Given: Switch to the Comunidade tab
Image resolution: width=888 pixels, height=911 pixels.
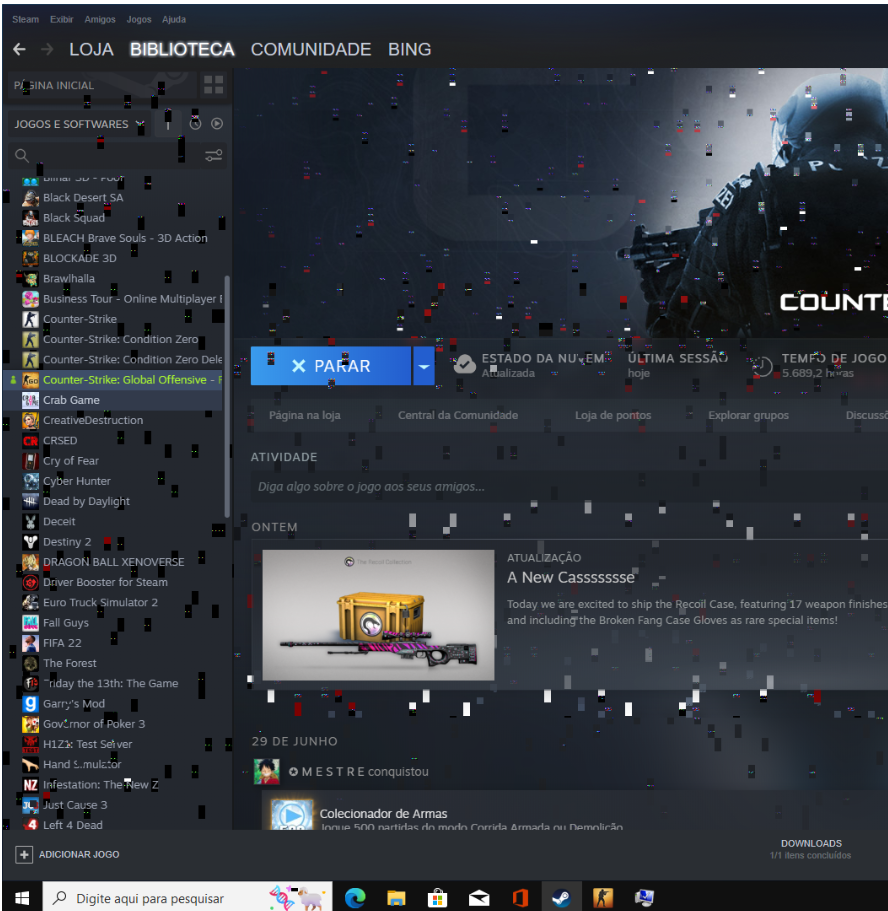Looking at the screenshot, I should click(311, 49).
